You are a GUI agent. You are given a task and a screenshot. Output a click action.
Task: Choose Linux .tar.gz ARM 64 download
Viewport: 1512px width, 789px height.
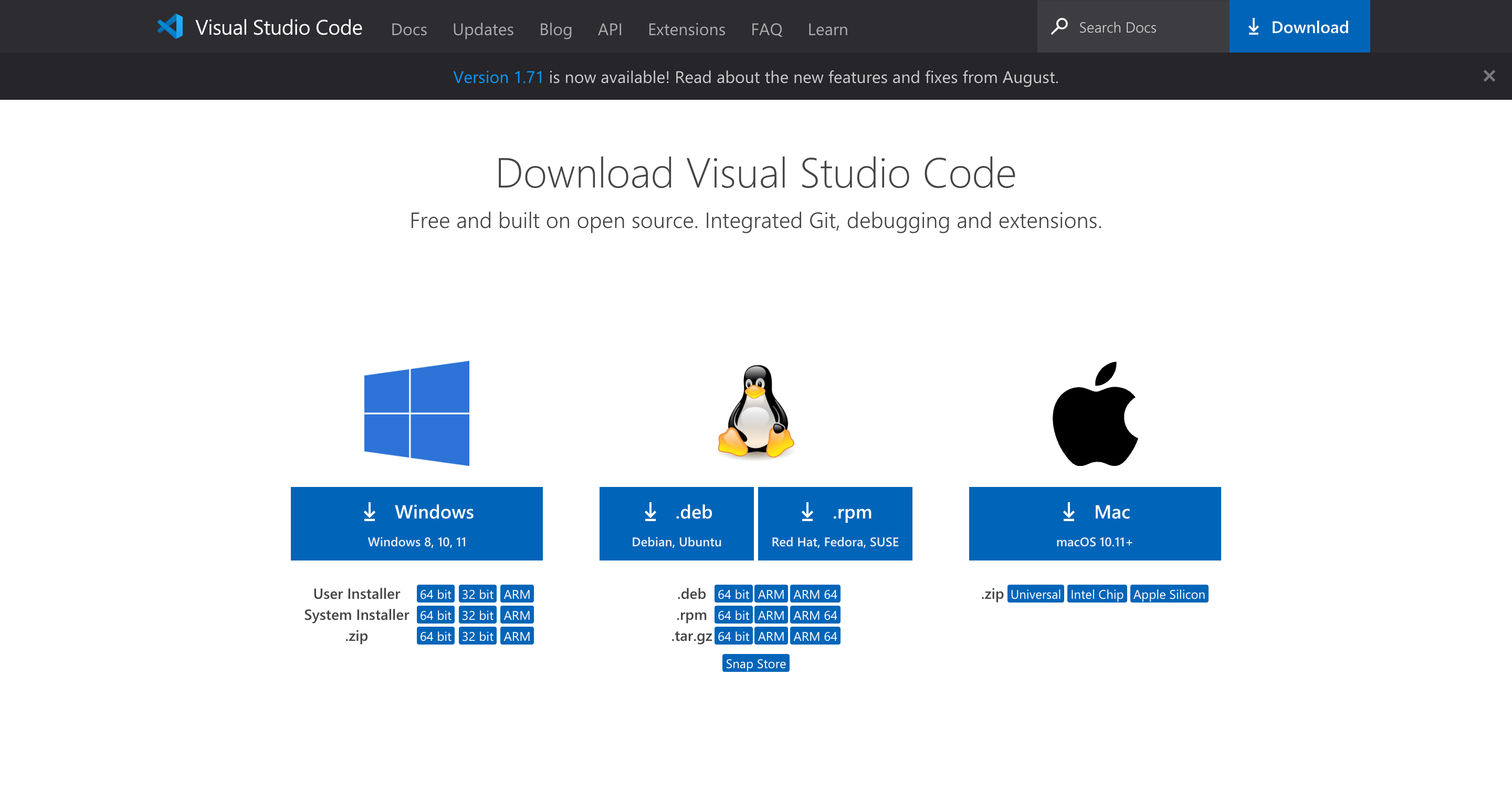coord(815,636)
